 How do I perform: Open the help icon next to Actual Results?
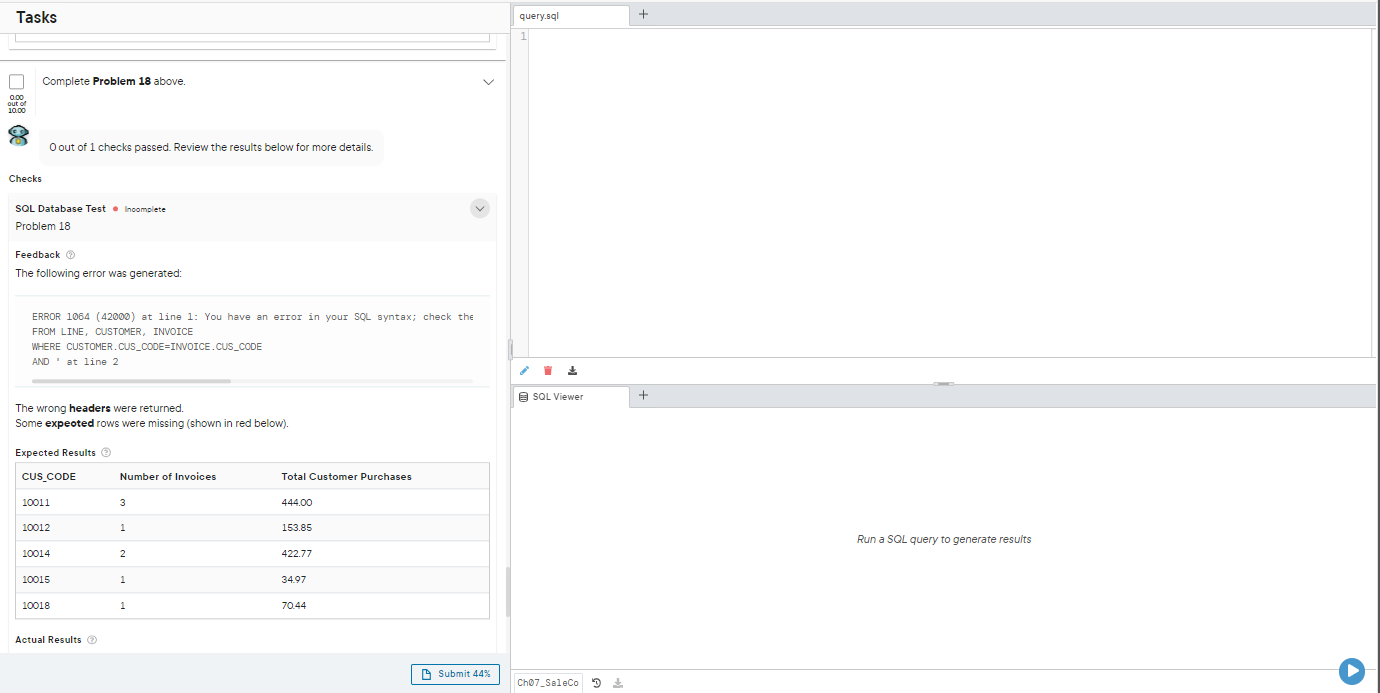point(92,640)
